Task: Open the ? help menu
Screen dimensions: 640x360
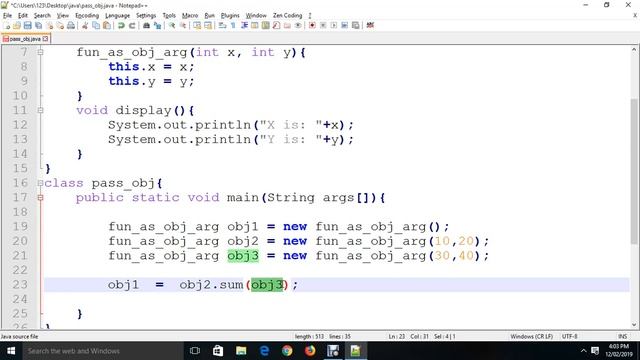Action: point(310,16)
